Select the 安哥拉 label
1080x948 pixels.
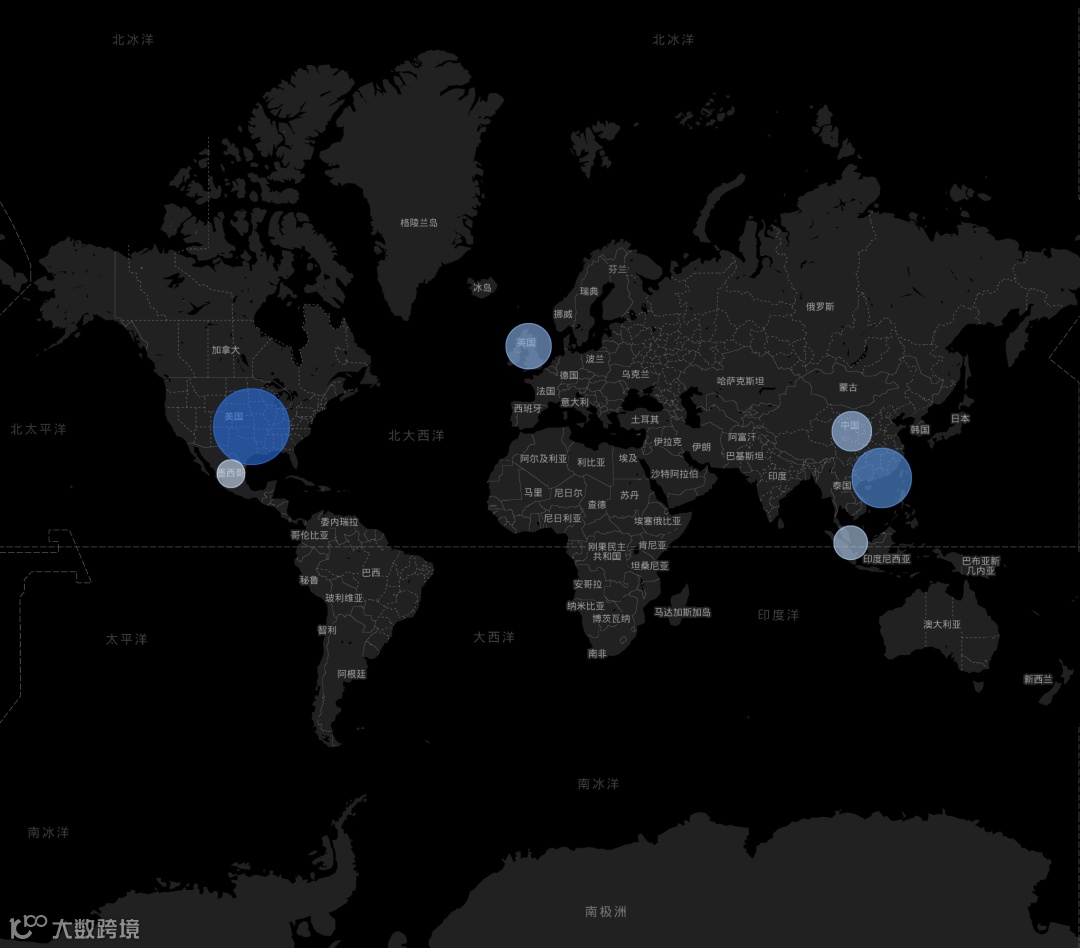tap(588, 584)
